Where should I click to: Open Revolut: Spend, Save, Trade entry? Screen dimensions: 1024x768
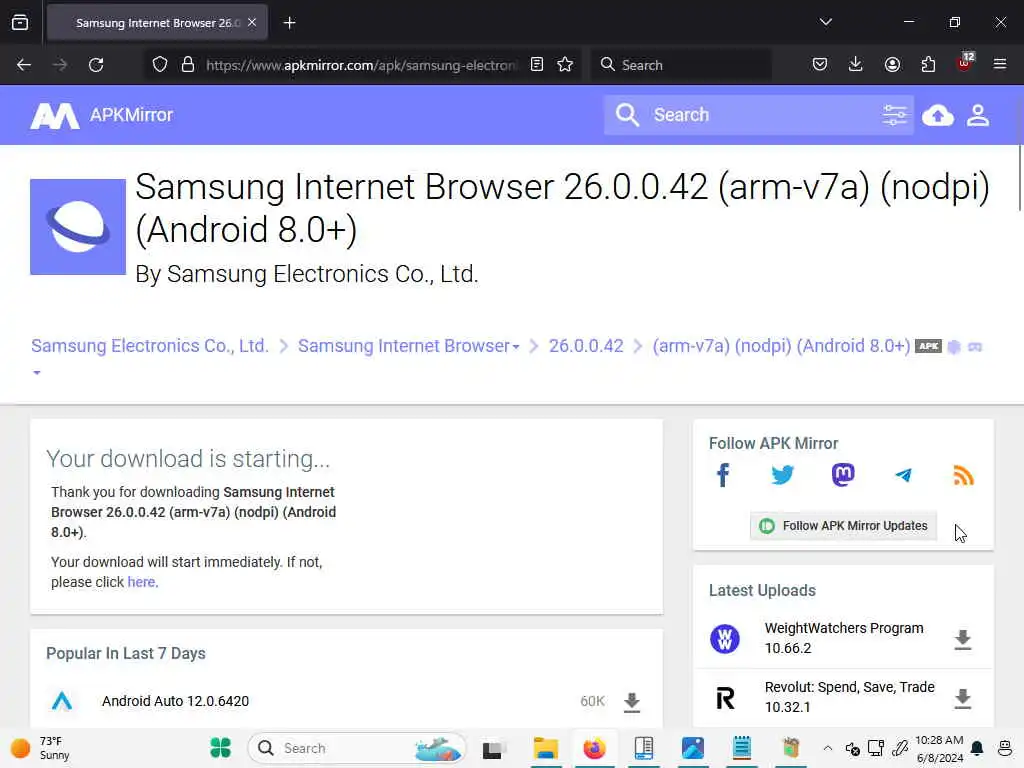(849, 697)
